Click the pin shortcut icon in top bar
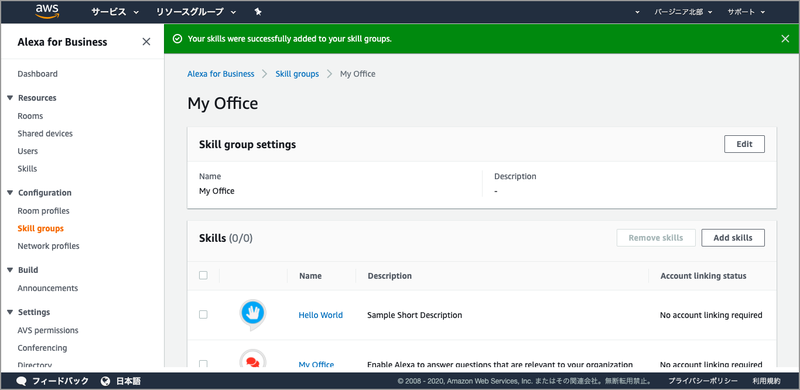This screenshot has width=800, height=390. coord(258,12)
